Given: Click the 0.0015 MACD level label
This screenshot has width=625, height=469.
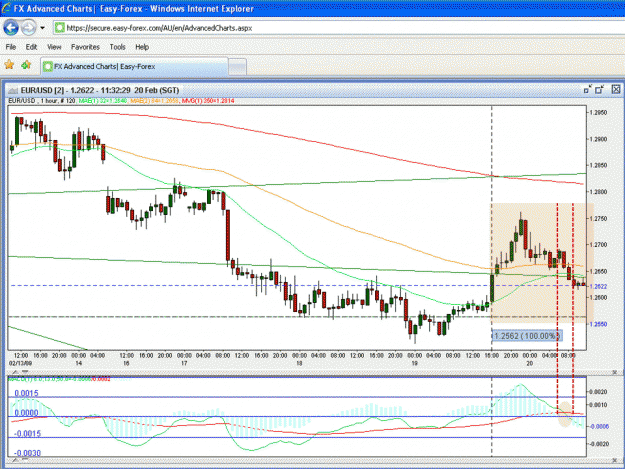Looking at the screenshot, I should click(x=26, y=393).
